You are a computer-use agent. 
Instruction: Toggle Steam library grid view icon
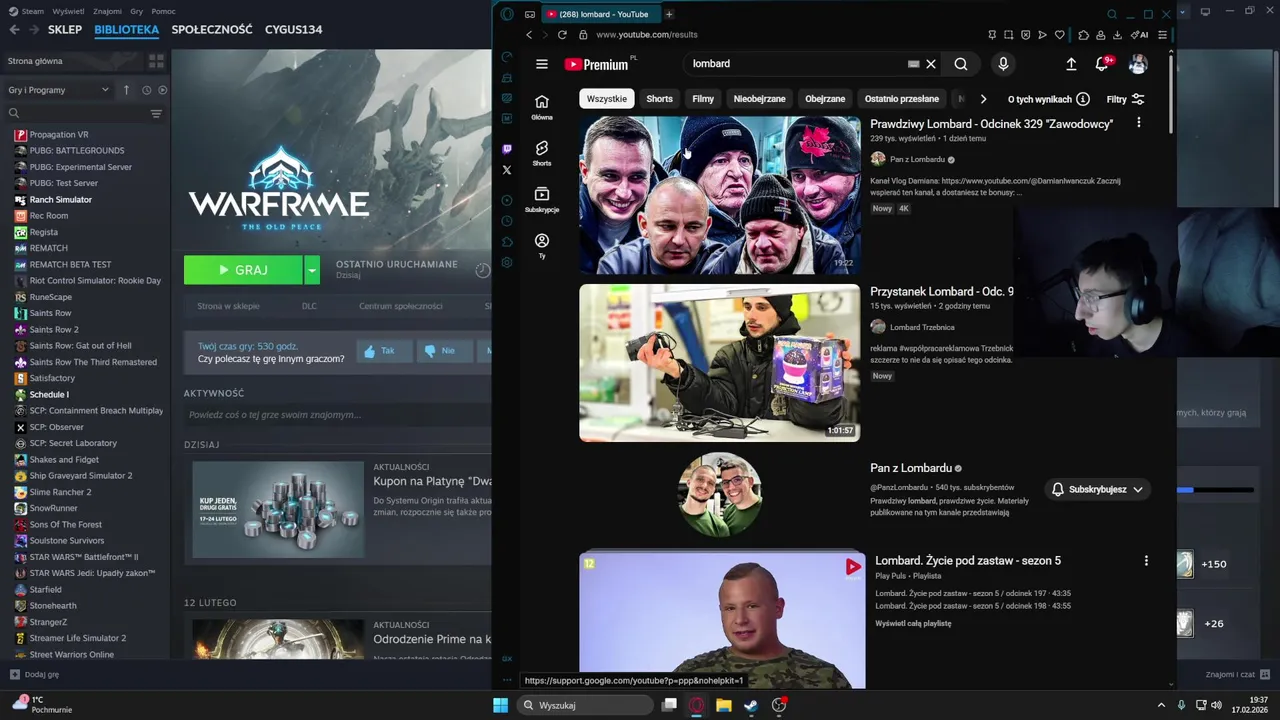click(x=156, y=61)
